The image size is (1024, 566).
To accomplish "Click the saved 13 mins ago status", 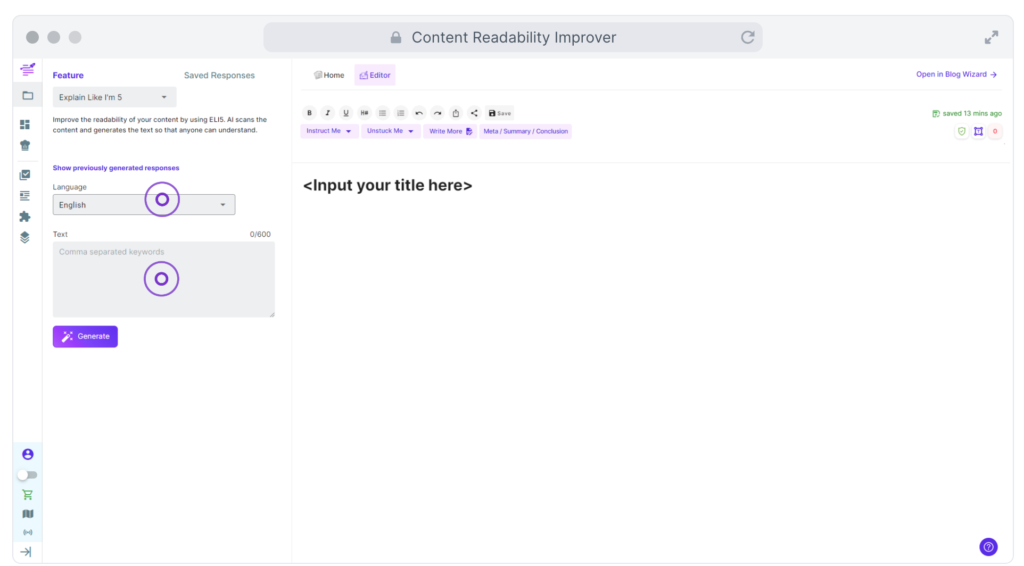I will point(967,114).
